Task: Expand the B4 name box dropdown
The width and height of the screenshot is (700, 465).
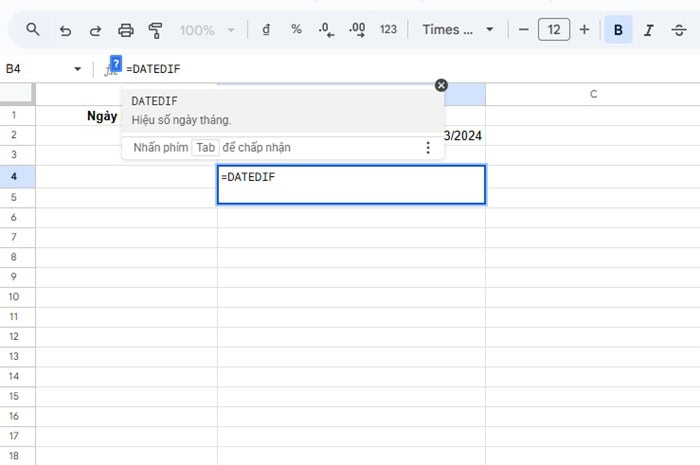Action: click(78, 69)
